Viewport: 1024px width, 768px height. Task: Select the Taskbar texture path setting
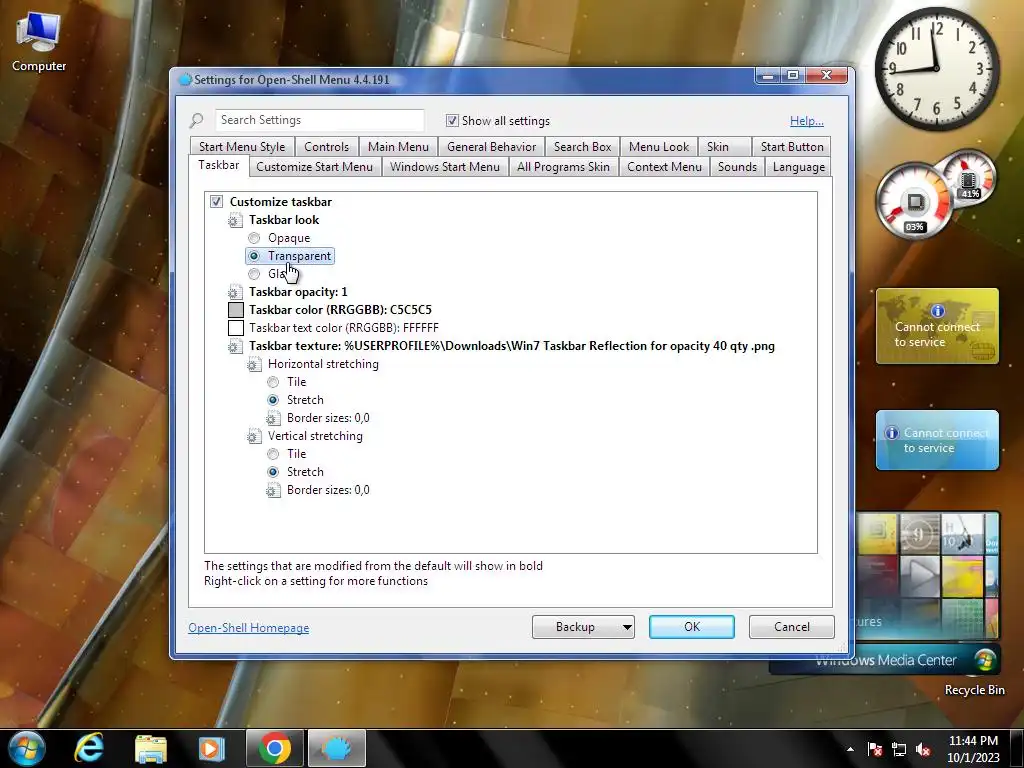tap(511, 346)
